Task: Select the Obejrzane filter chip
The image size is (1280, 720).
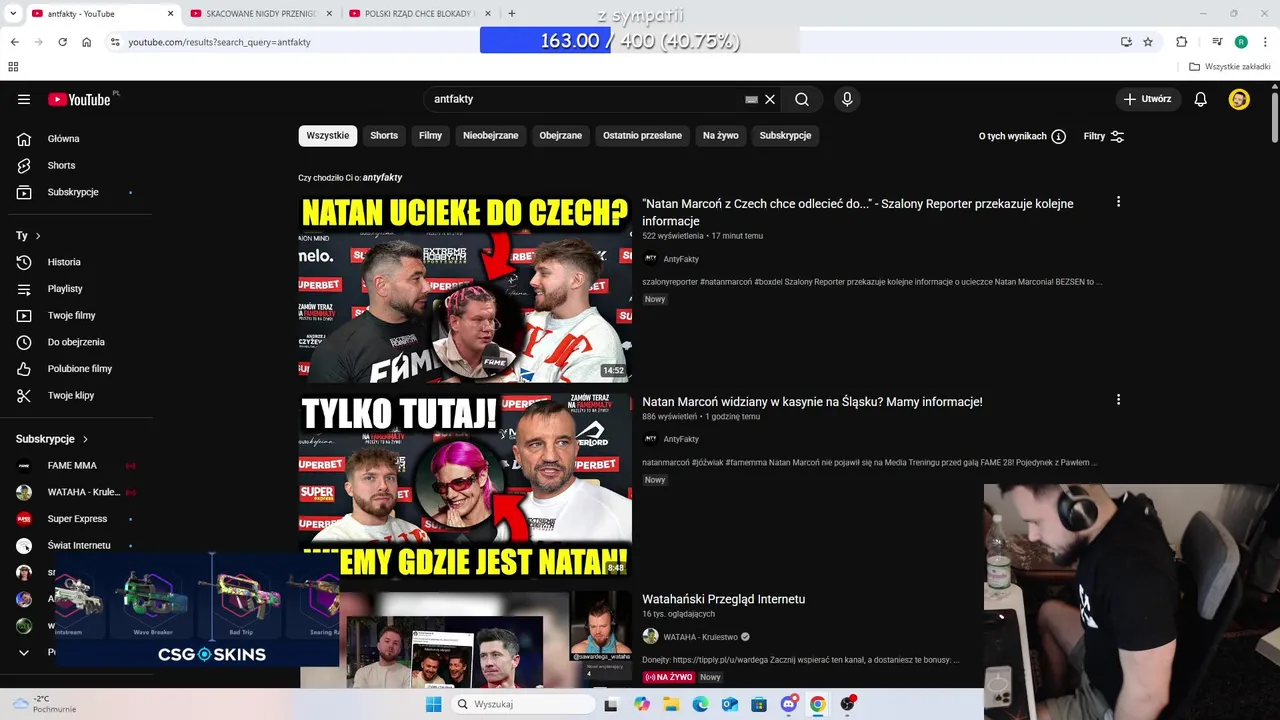Action: (561, 135)
